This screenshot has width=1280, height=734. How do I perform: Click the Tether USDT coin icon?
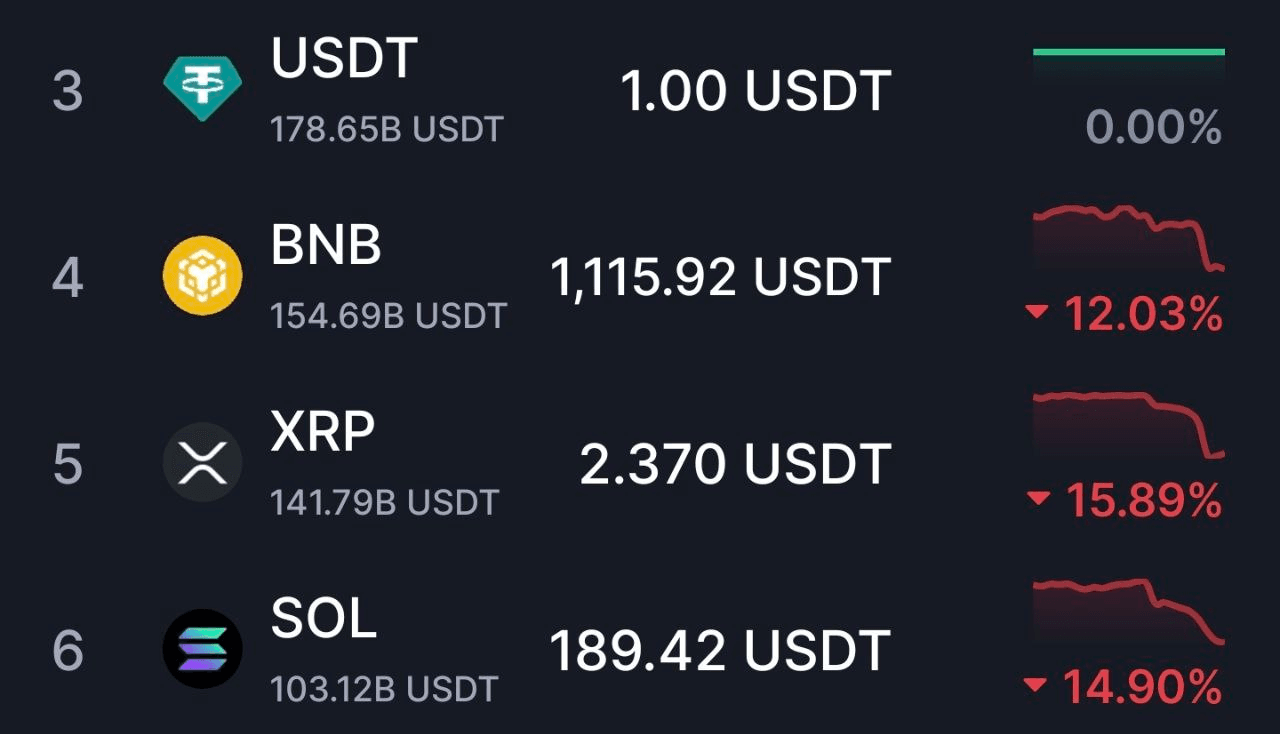click(203, 89)
